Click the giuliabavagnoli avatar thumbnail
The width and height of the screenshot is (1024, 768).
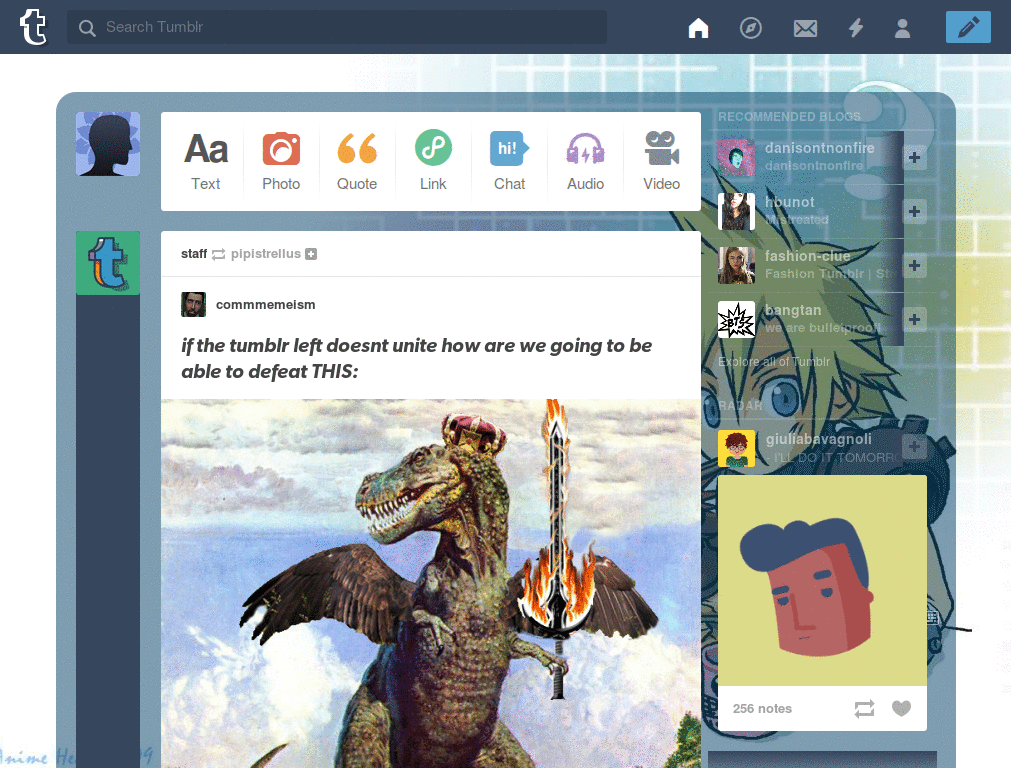click(x=736, y=448)
